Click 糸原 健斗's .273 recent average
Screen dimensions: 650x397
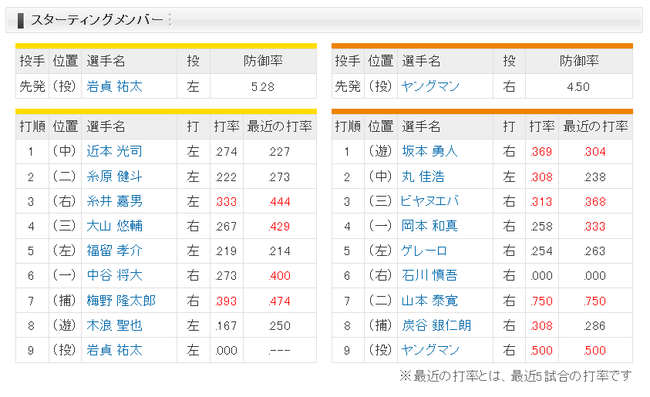click(x=279, y=177)
